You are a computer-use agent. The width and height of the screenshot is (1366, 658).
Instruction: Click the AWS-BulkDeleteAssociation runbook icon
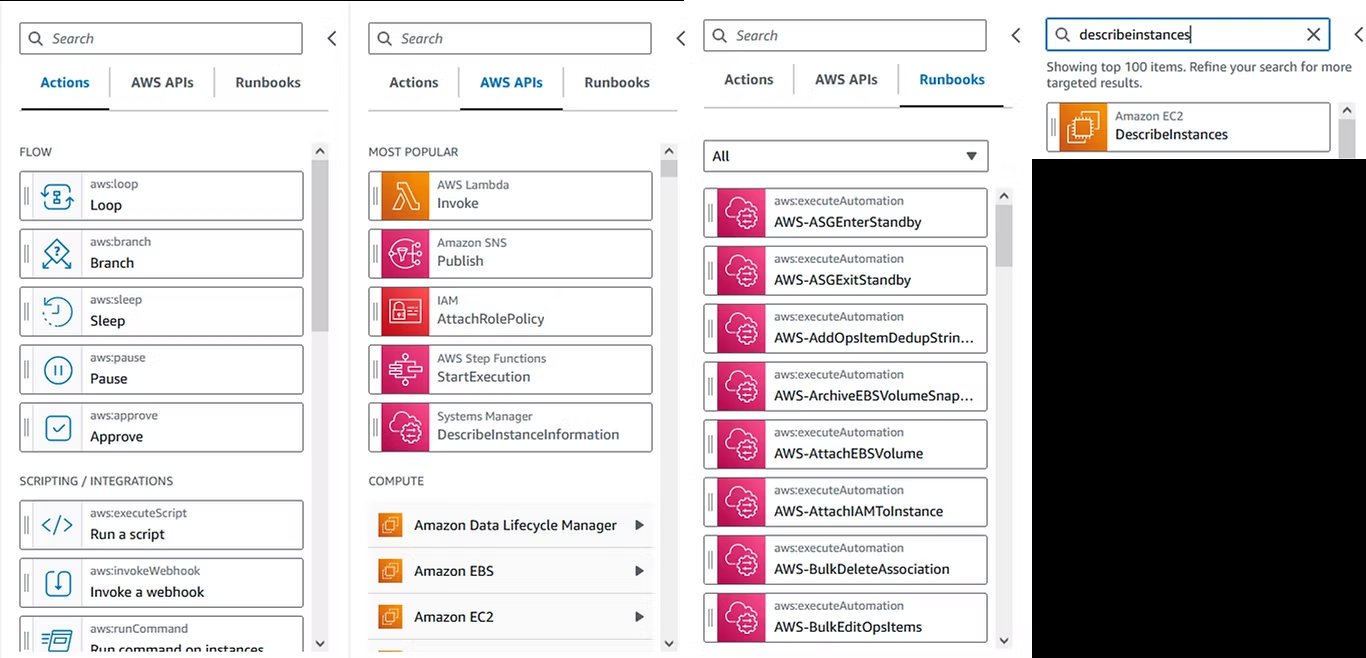[x=741, y=561]
